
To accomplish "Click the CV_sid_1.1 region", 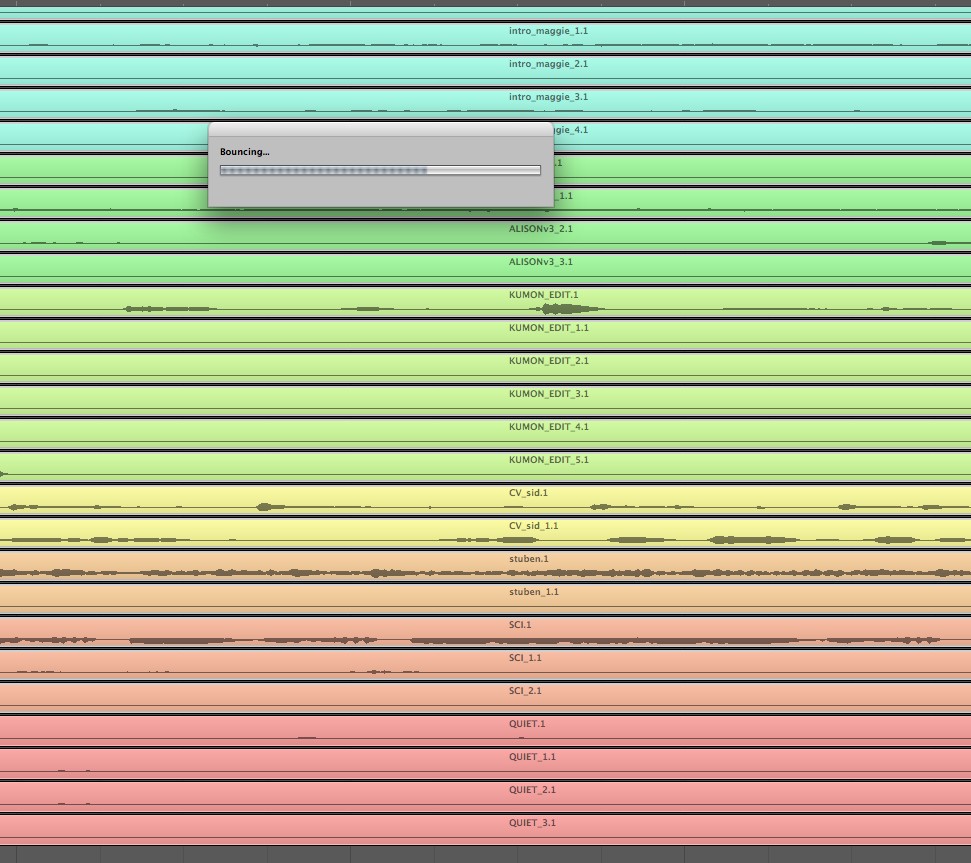I will click(533, 532).
